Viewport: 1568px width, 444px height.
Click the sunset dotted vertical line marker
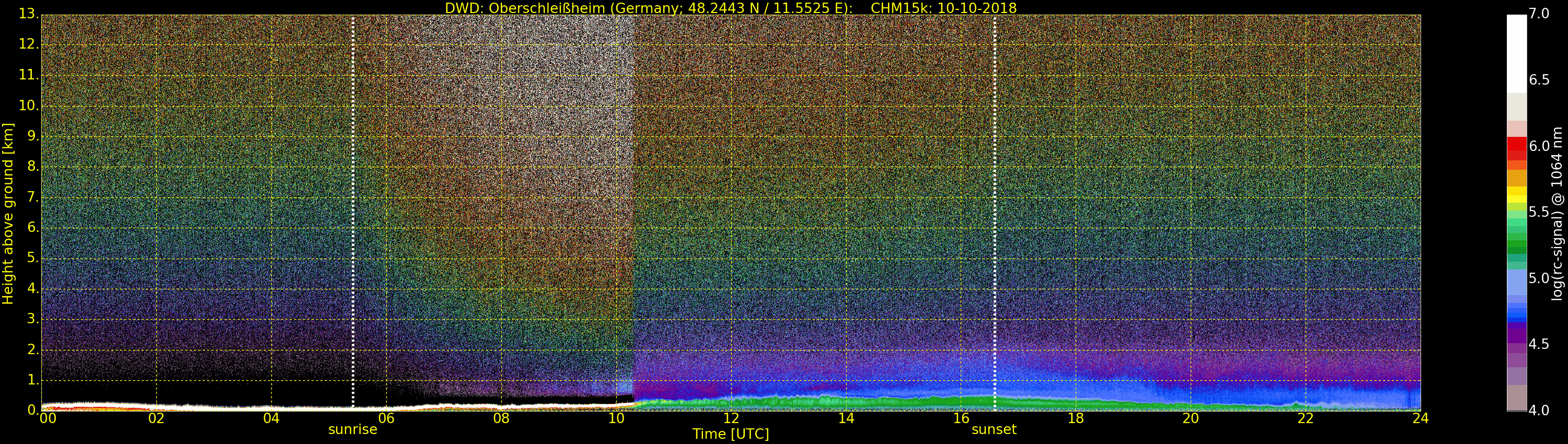[994, 213]
